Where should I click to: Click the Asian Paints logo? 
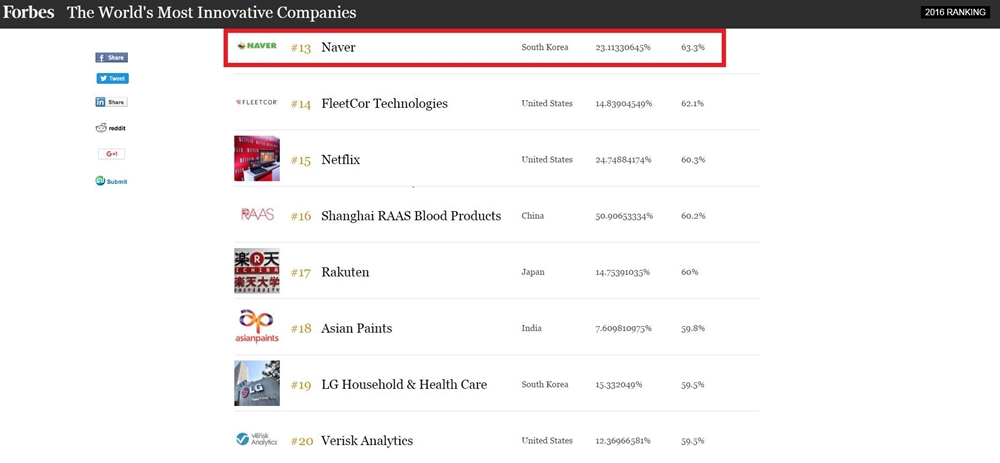coord(254,327)
